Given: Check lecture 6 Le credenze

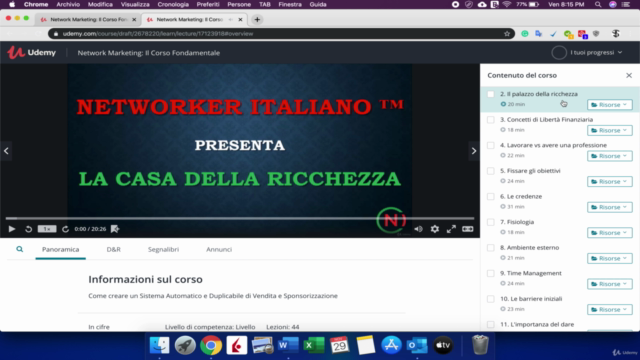Looking at the screenshot, I should click(491, 196).
